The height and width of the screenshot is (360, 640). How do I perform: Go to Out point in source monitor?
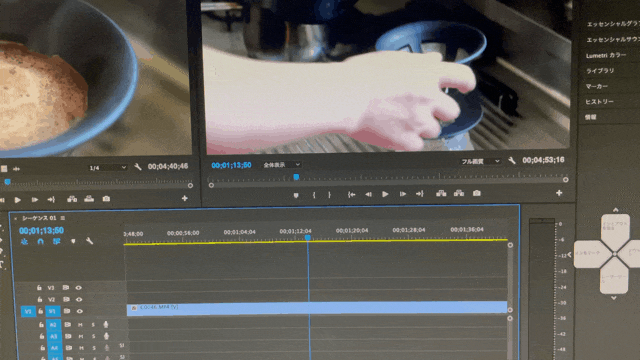[51, 200]
